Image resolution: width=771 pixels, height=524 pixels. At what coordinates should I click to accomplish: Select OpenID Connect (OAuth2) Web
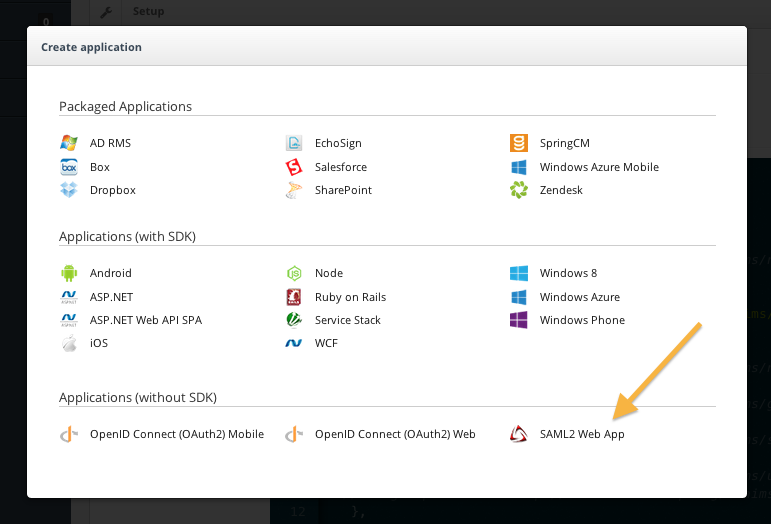[x=395, y=434]
